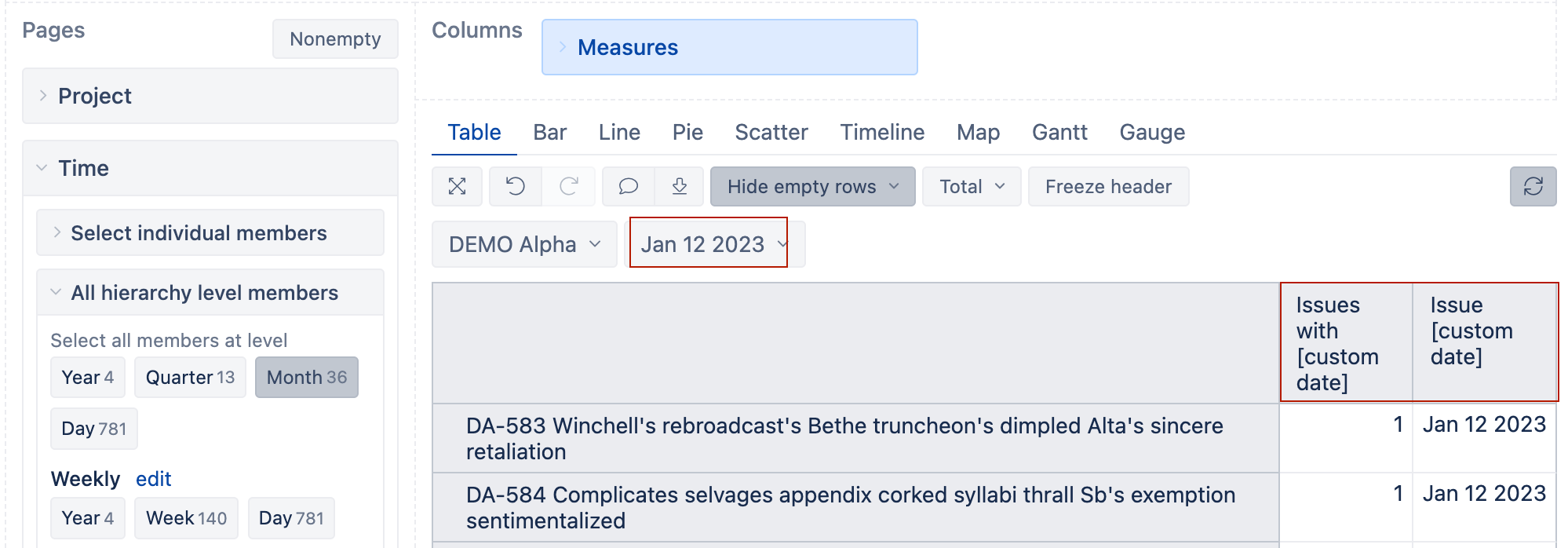
Task: Click the refresh report icon
Action: tap(1533, 186)
